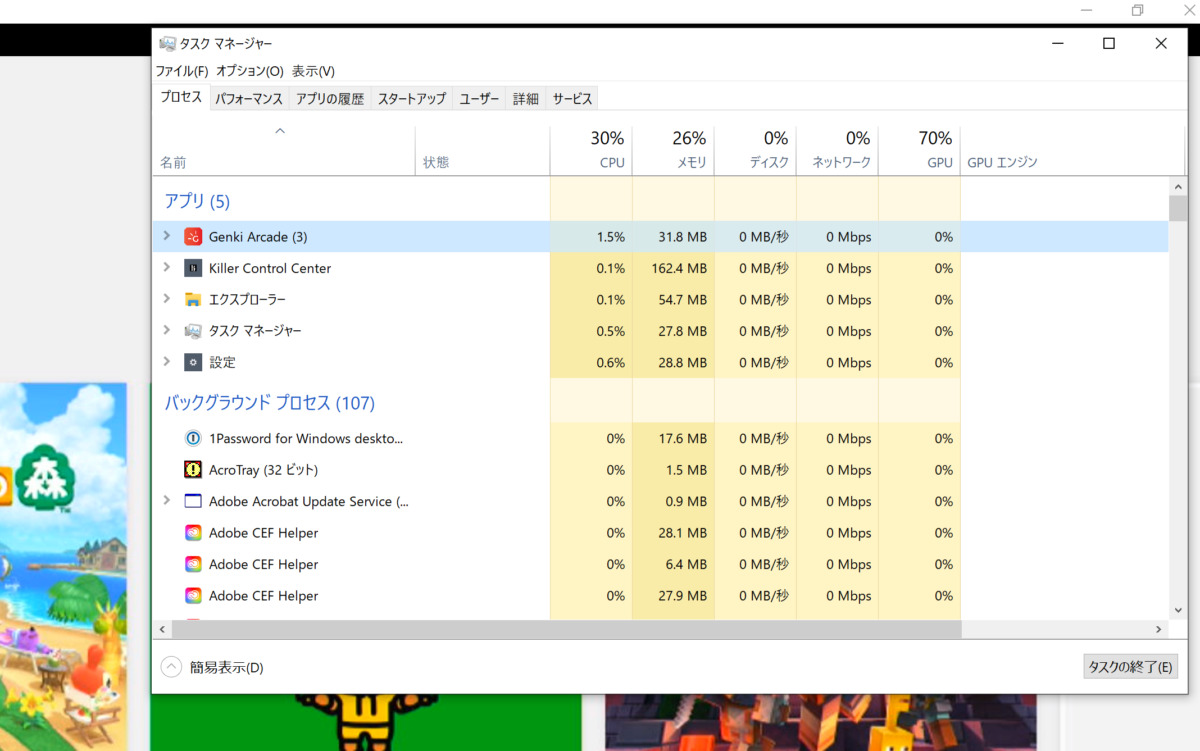Switch to the ユーザー tab
Screen dimensions: 1200x751
[x=479, y=99]
